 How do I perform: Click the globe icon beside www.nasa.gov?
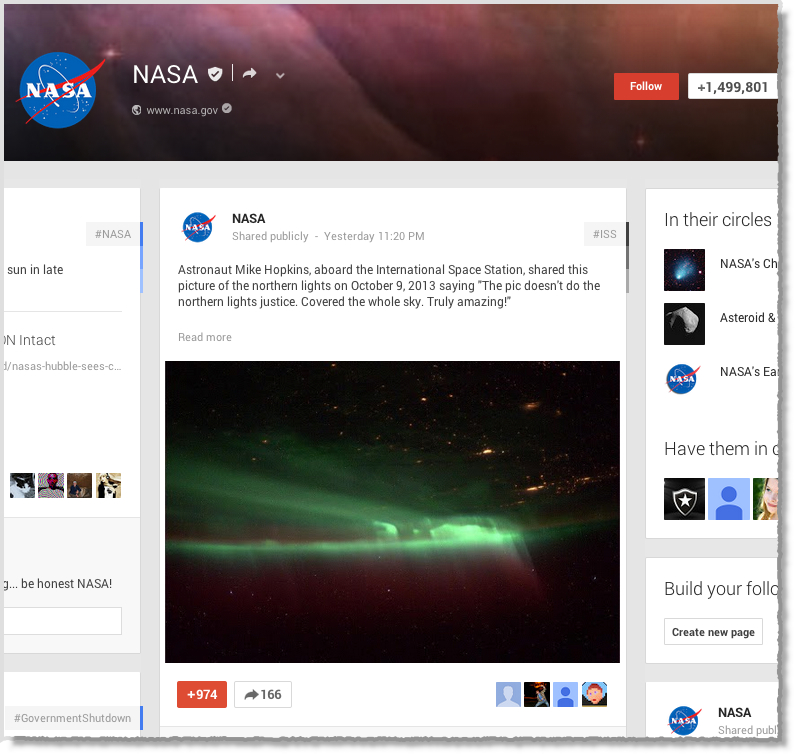click(136, 110)
